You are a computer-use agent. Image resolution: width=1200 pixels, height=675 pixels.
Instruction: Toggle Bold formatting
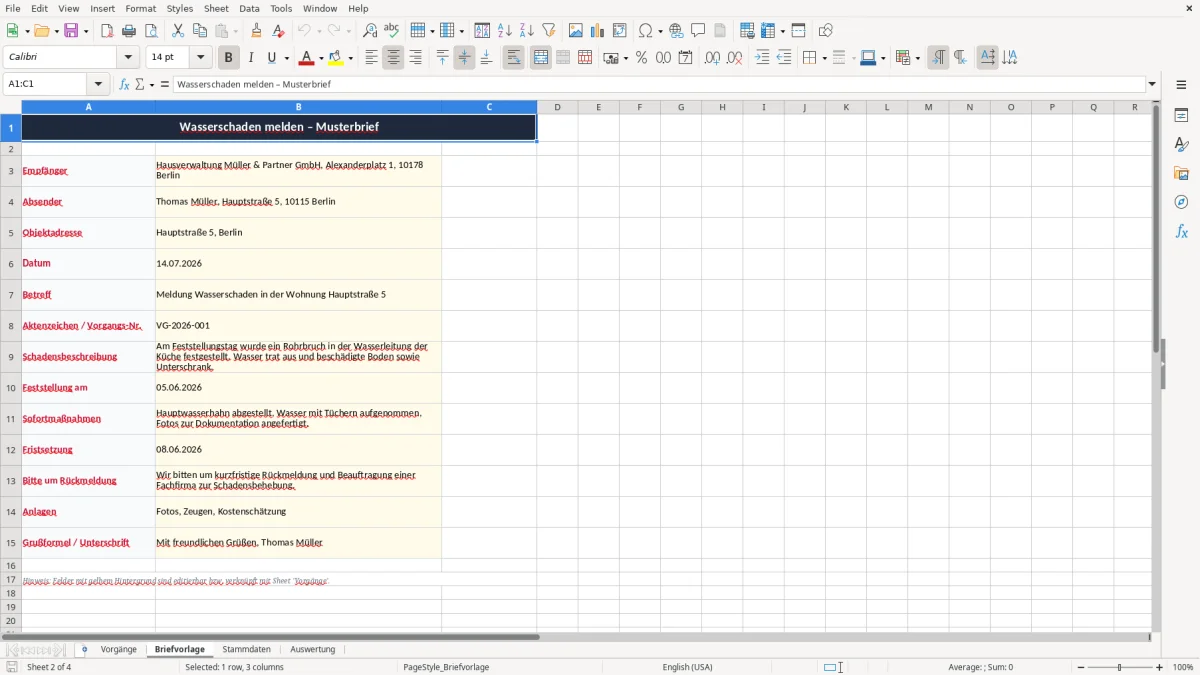coord(229,58)
